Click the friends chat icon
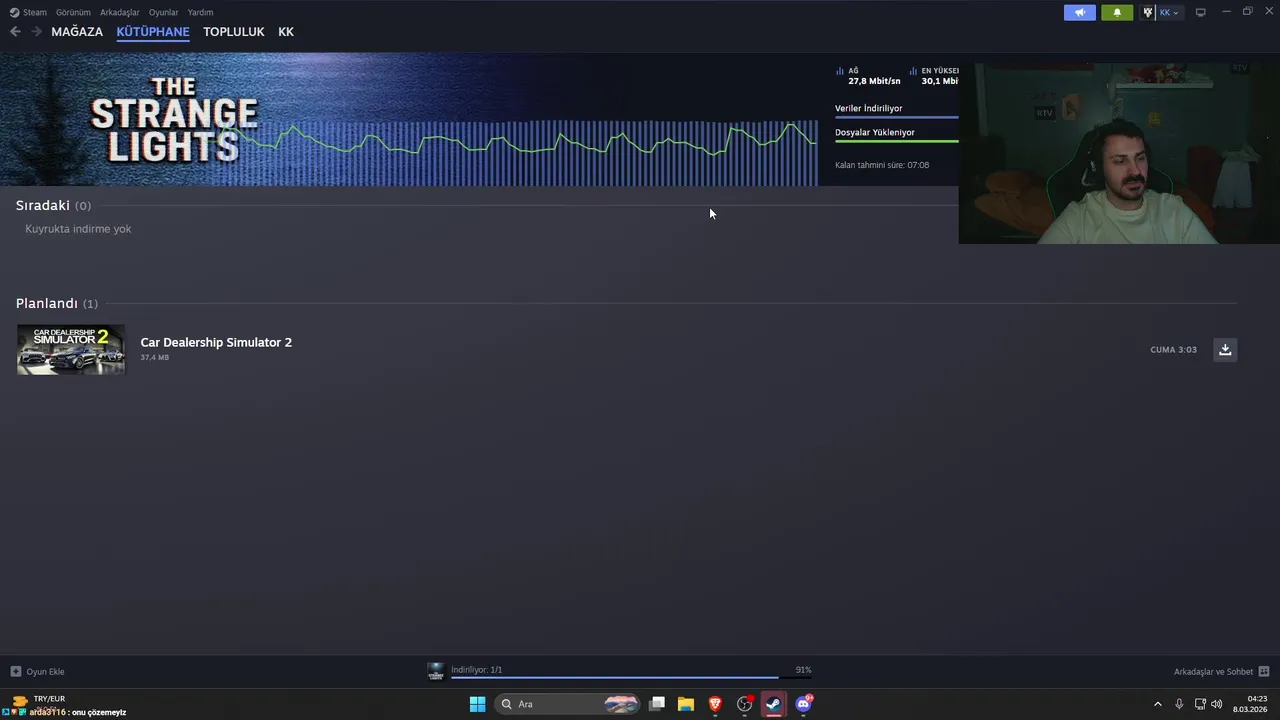The width and height of the screenshot is (1280, 720). (1264, 672)
